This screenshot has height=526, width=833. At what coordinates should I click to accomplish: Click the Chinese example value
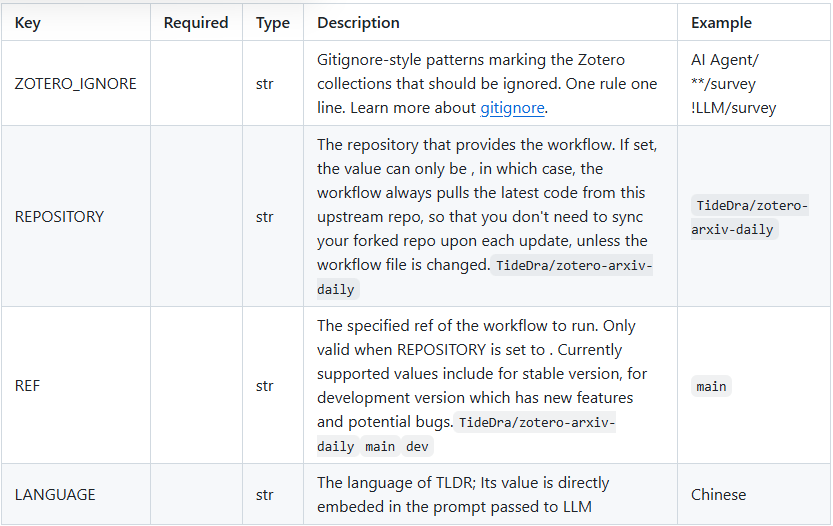click(718, 494)
